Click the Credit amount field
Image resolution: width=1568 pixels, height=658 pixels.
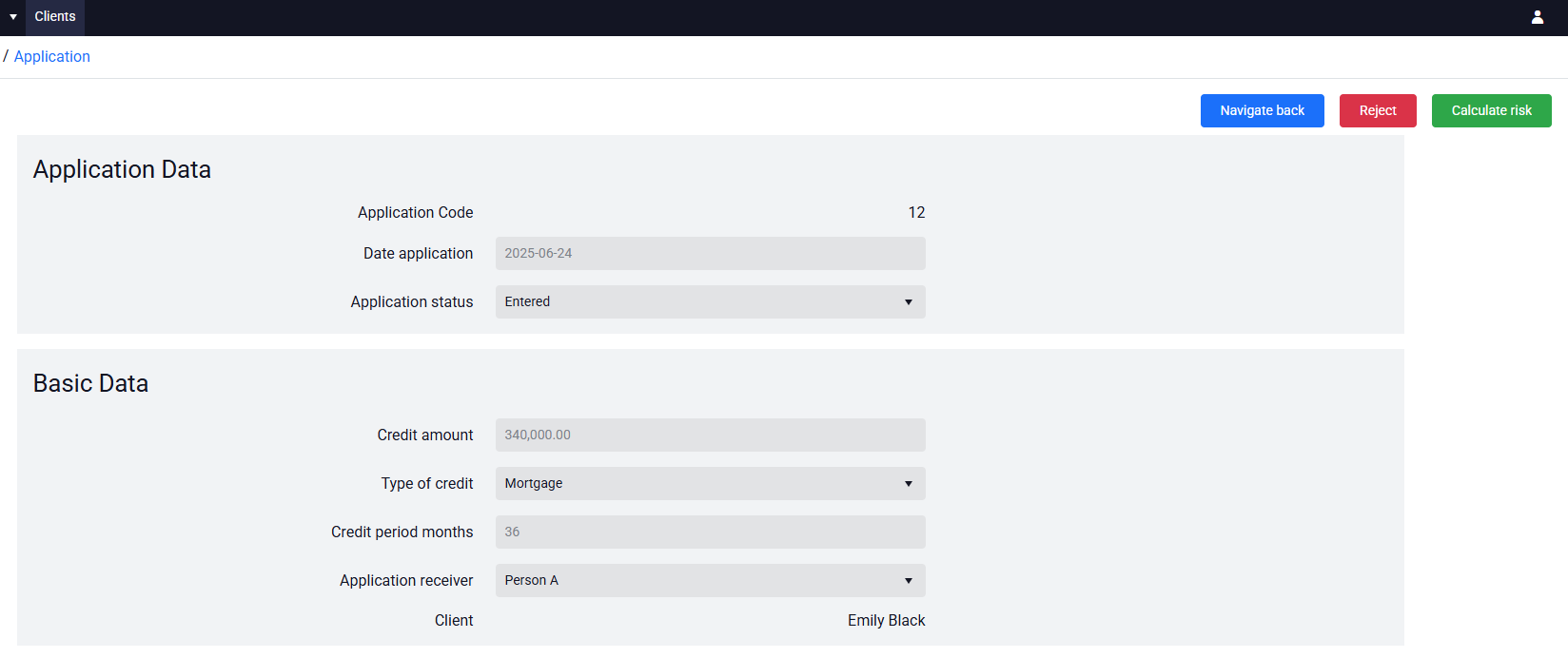pos(711,435)
